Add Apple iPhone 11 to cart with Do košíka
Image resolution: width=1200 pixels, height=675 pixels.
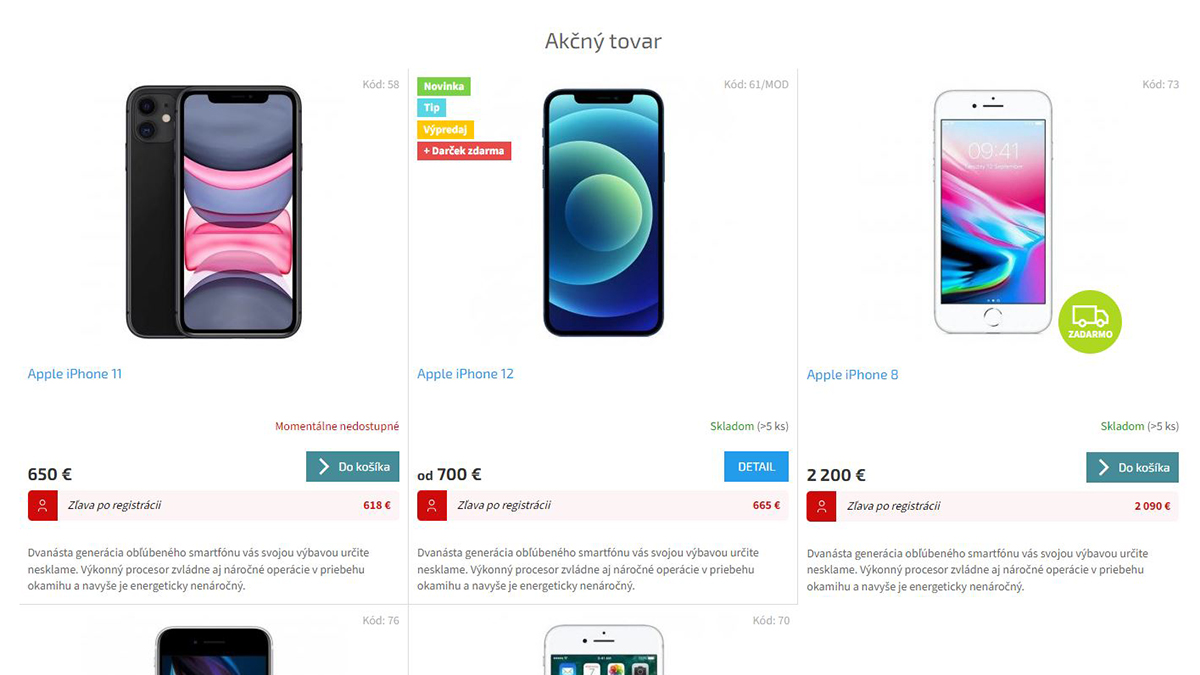pyautogui.click(x=353, y=467)
